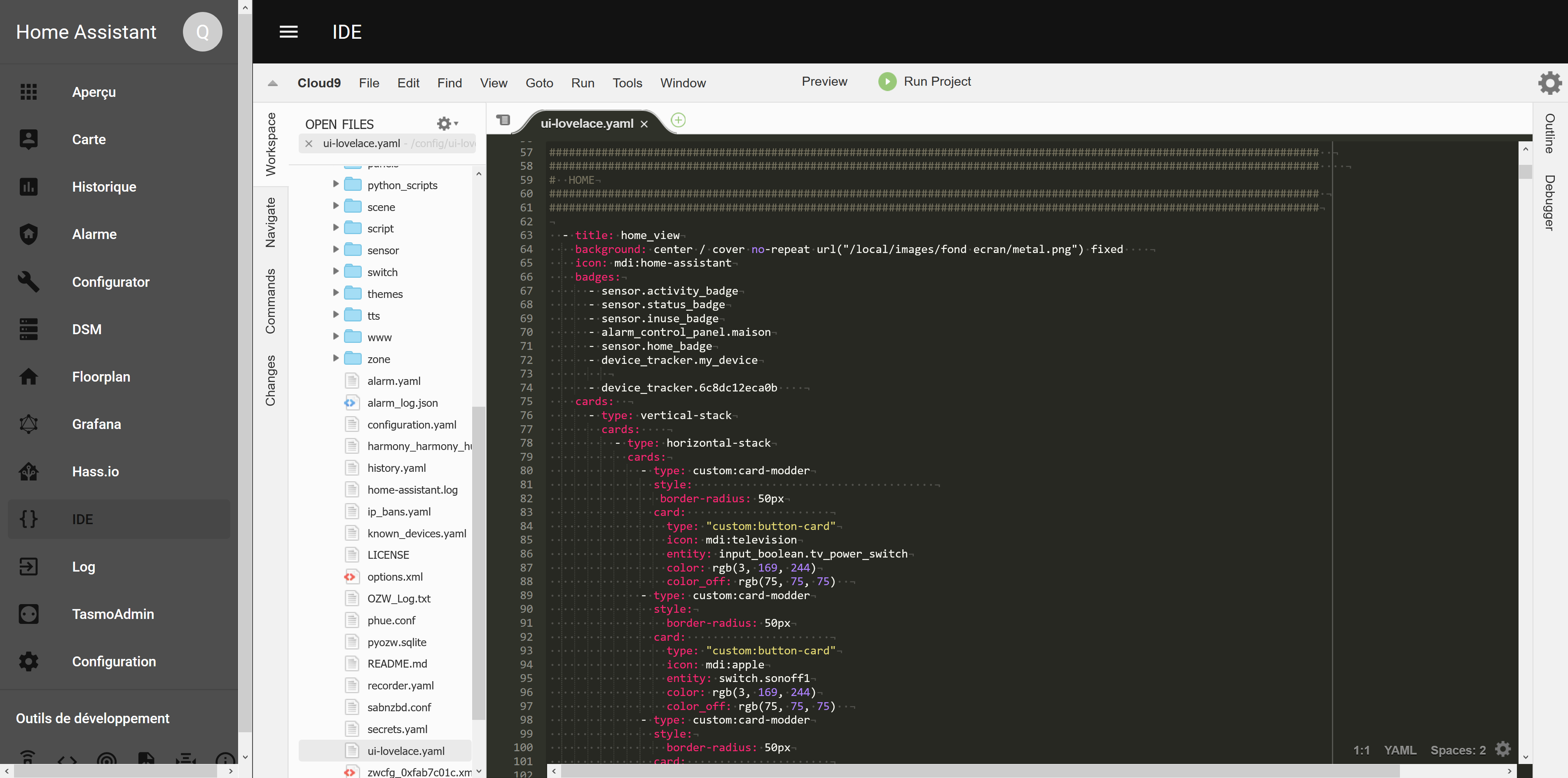This screenshot has width=1568, height=778.
Task: Collapse the Cloud9 menu bar with the arrow
Action: (273, 83)
